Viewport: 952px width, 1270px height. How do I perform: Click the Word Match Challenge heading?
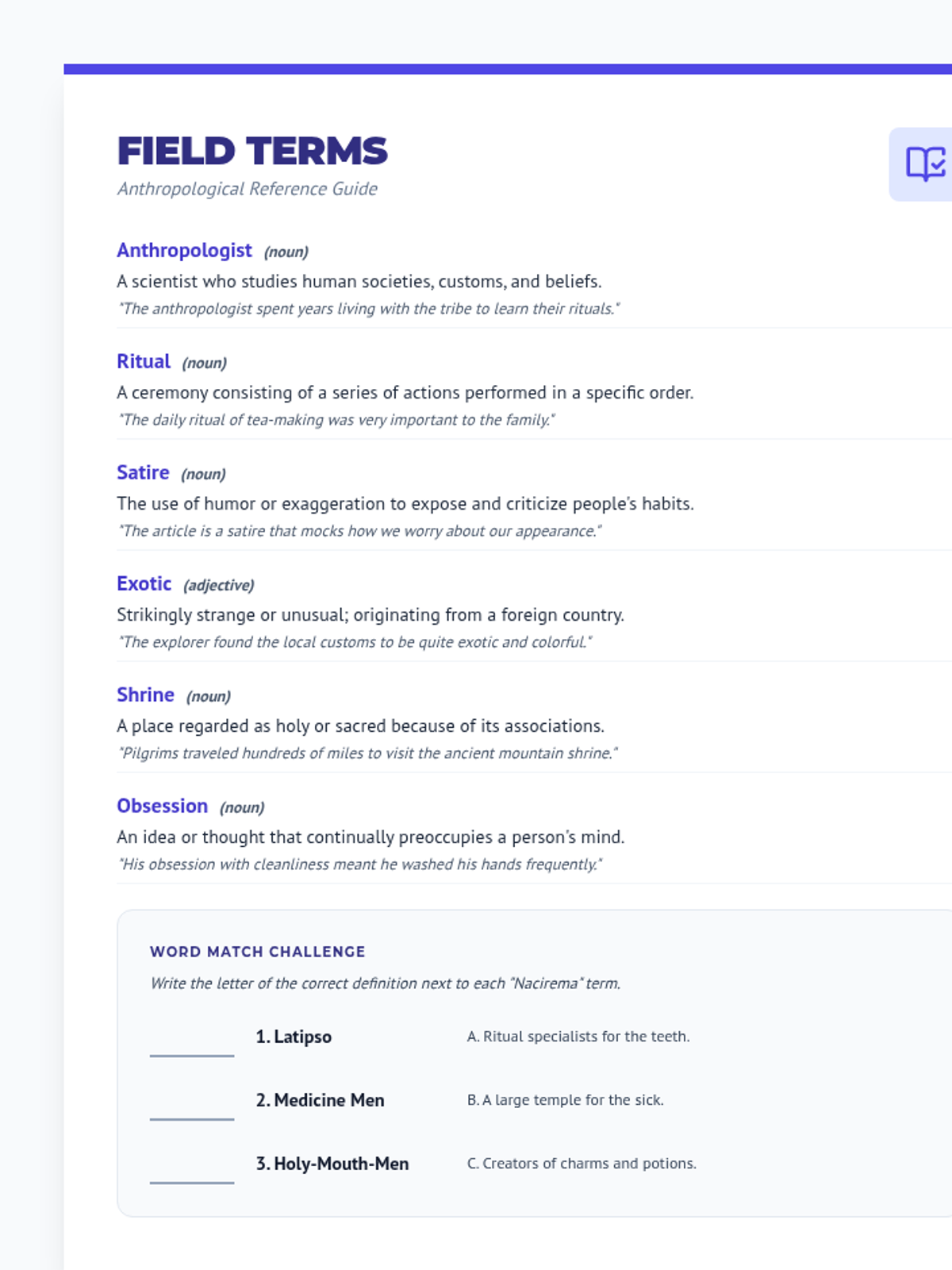point(258,952)
